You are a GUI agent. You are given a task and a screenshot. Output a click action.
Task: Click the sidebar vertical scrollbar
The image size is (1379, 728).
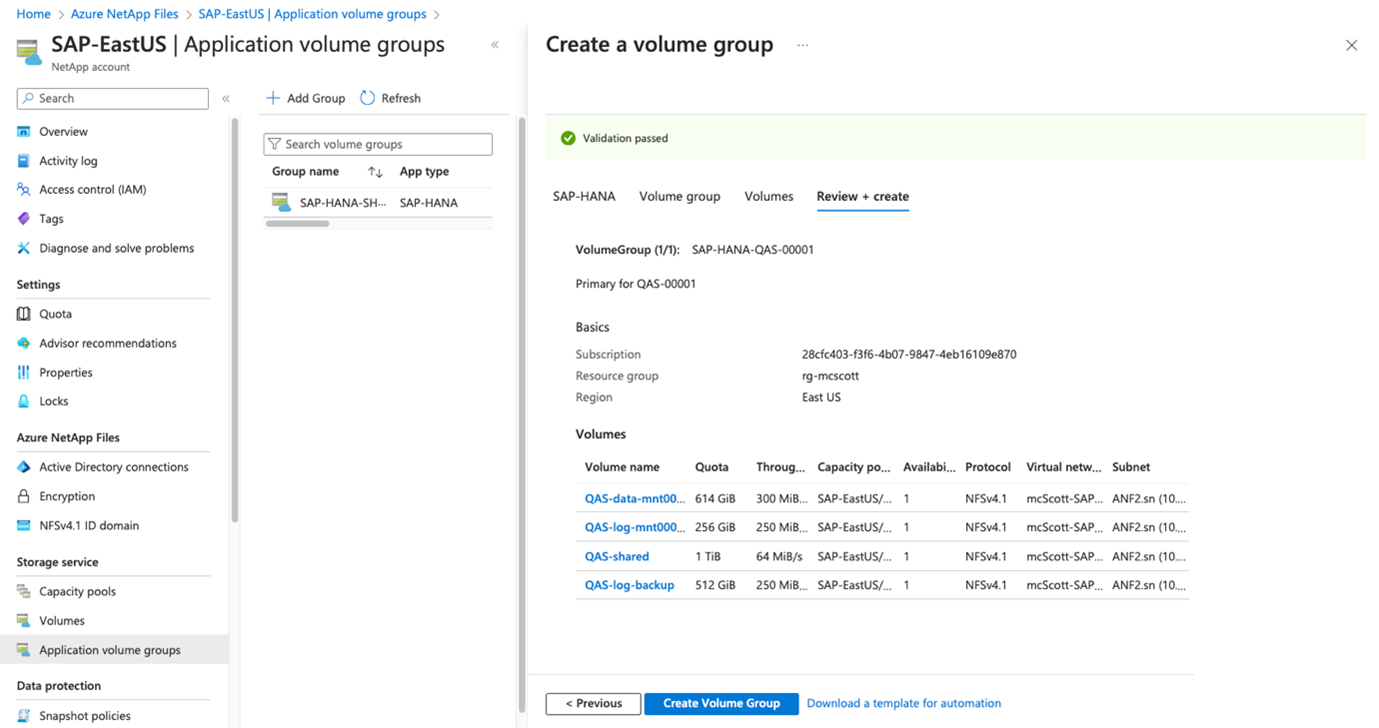[x=234, y=320]
